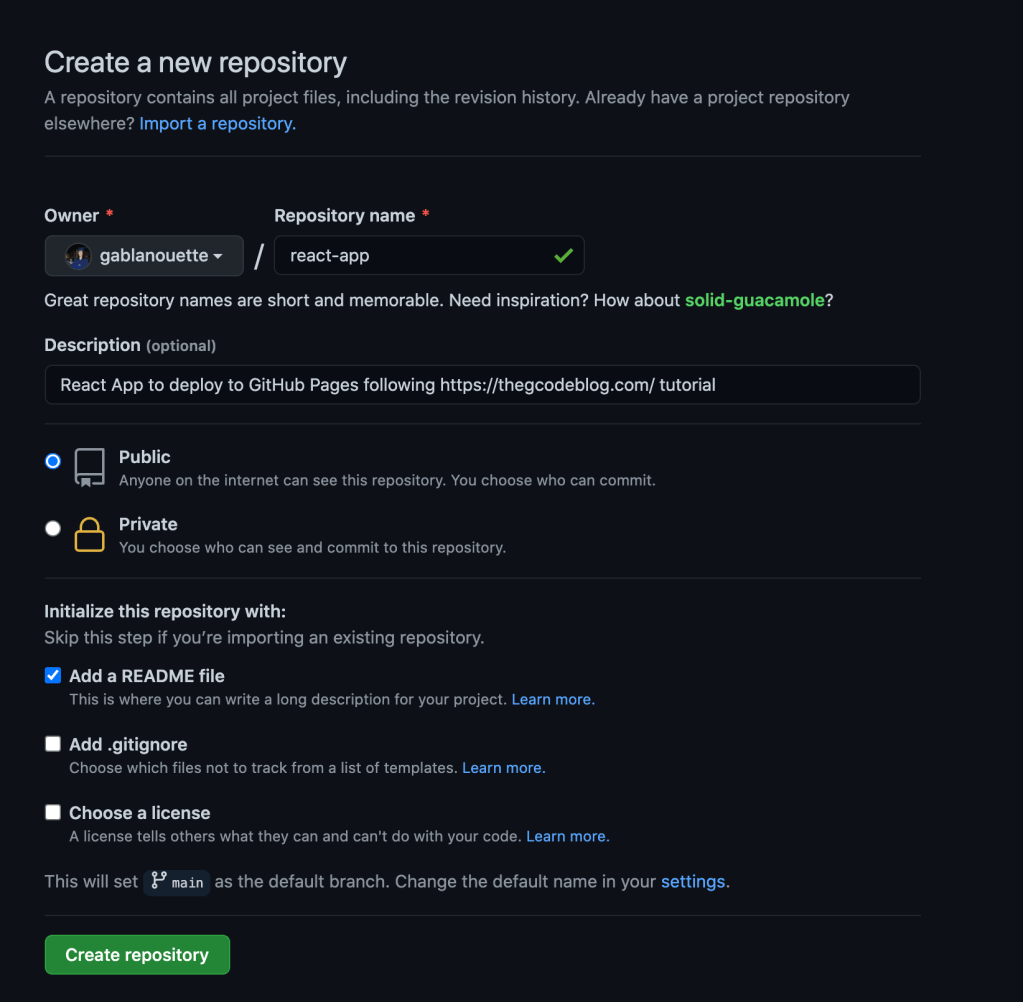Click the Private repository lock icon
Image resolution: width=1023 pixels, height=1002 pixels.
89,534
